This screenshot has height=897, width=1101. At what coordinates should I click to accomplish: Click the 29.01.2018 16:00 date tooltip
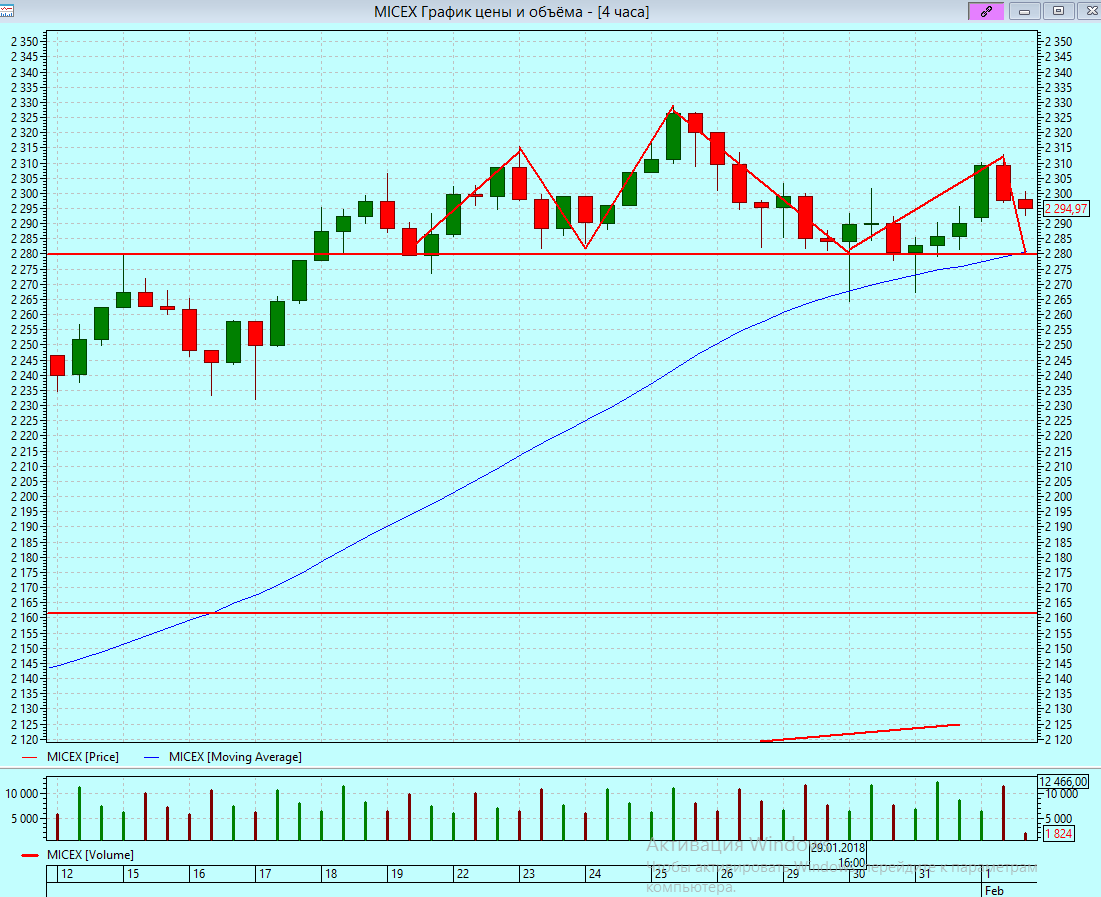[838, 855]
